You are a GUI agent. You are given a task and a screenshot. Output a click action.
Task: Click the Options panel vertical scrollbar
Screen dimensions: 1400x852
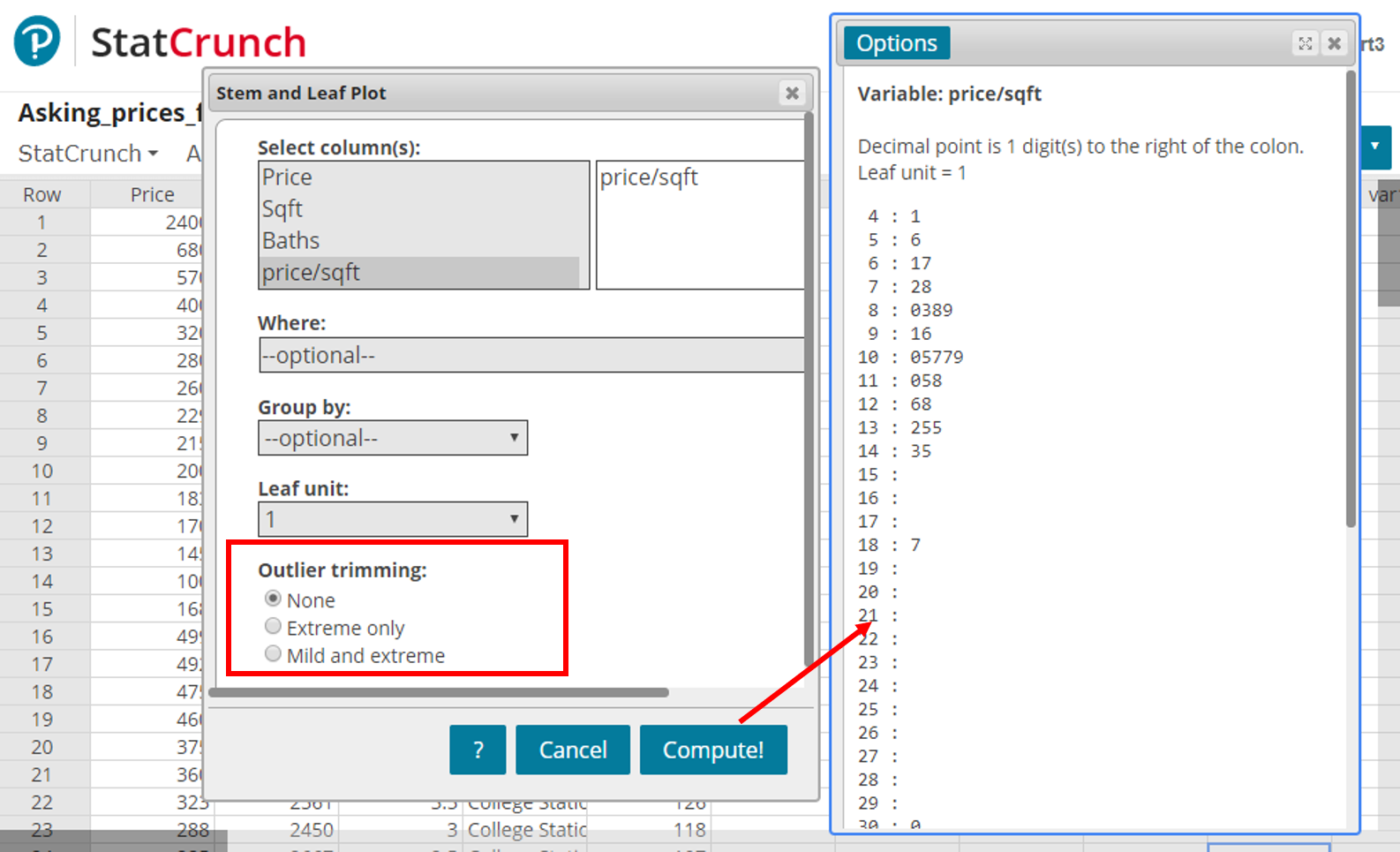pos(1350,300)
